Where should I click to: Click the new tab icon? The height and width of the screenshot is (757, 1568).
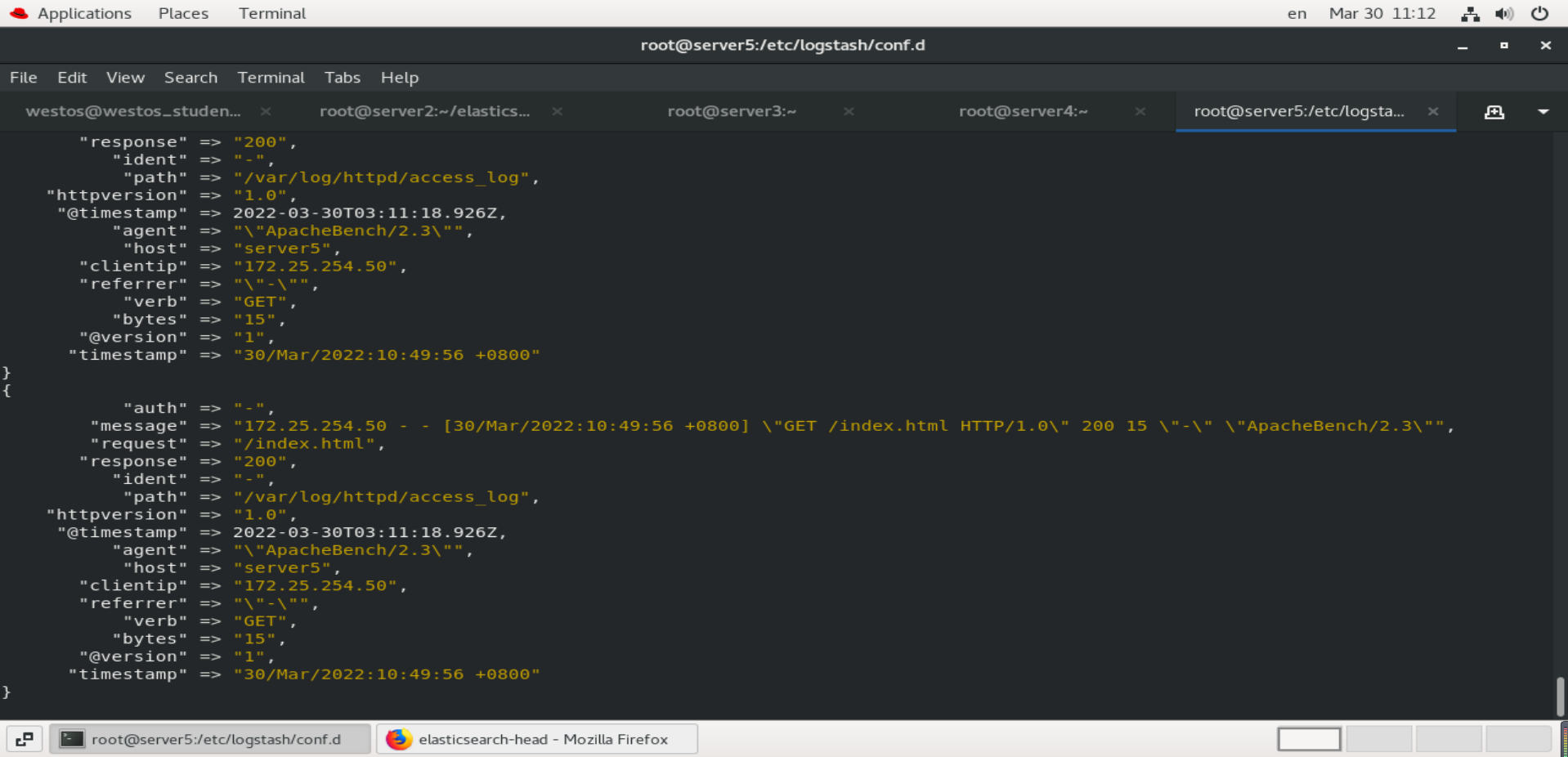[1494, 112]
